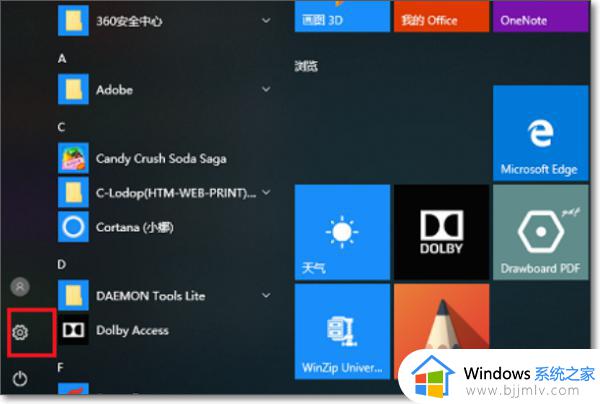The height and width of the screenshot is (404, 600).
Task: Click the 浏览 tile group title
Action: (x=306, y=66)
